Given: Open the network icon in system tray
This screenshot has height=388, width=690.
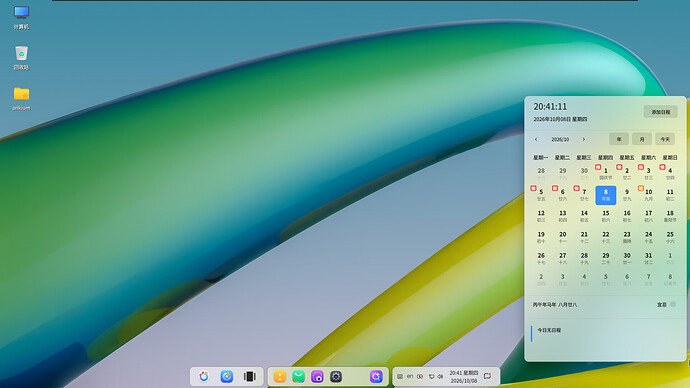Looking at the screenshot, I should coord(431,376).
